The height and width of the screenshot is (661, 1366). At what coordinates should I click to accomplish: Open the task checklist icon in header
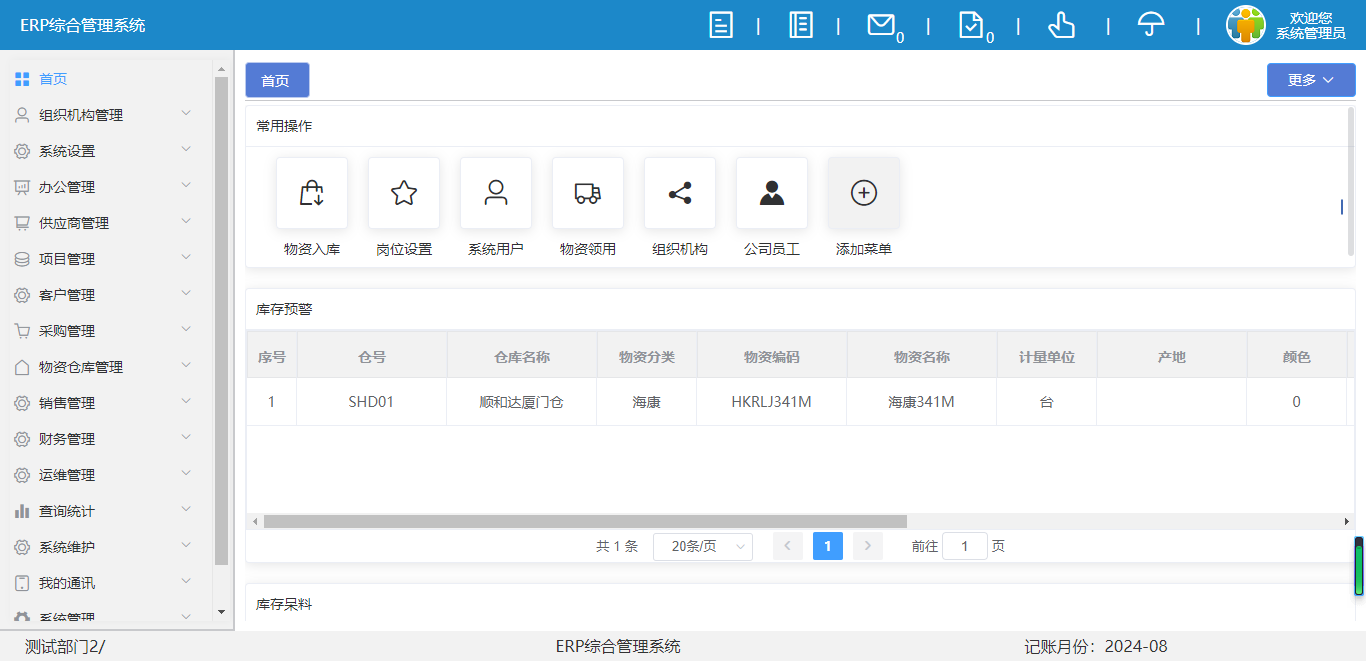[970, 25]
